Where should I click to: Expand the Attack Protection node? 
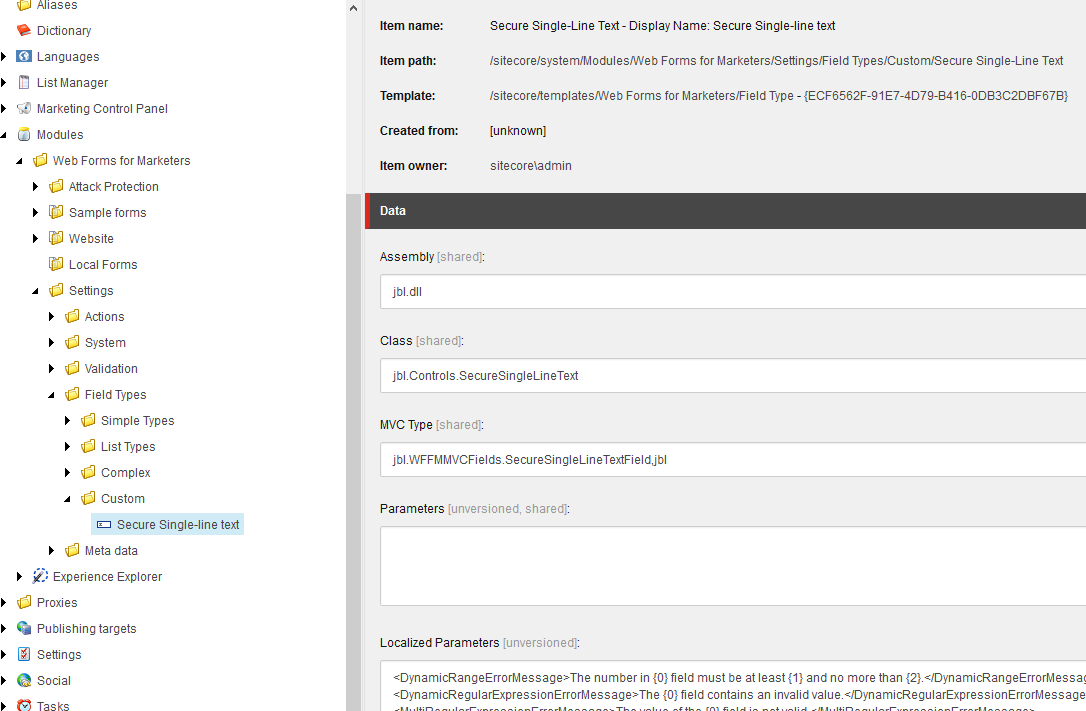click(35, 186)
